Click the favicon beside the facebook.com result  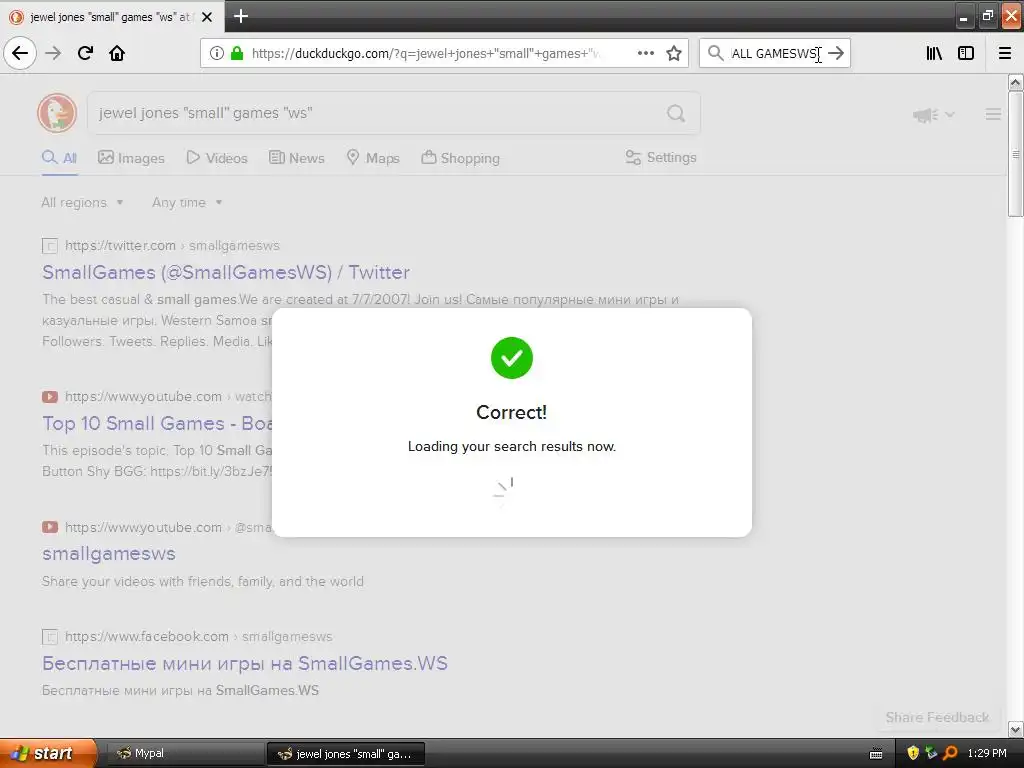[x=50, y=637]
